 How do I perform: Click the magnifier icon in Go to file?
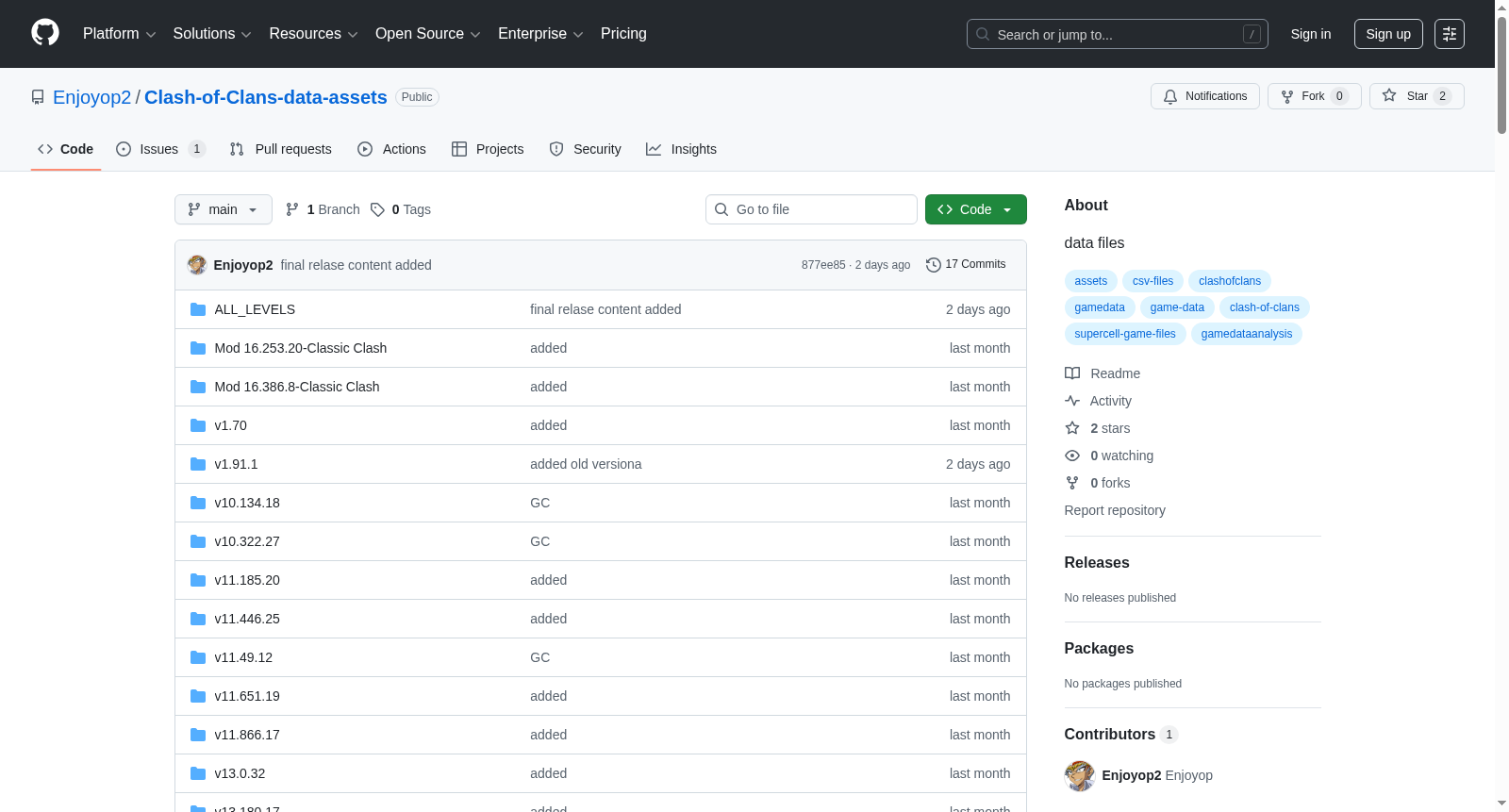(x=721, y=209)
